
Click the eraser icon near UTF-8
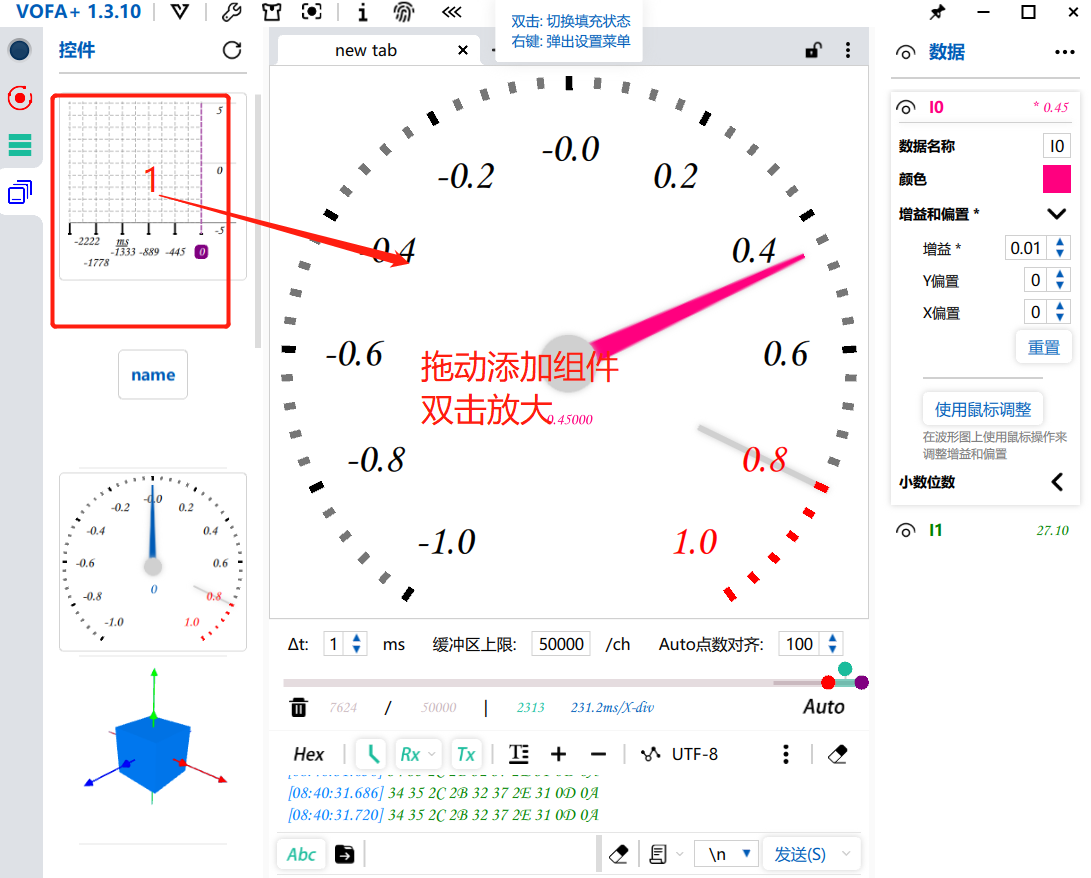pos(838,753)
